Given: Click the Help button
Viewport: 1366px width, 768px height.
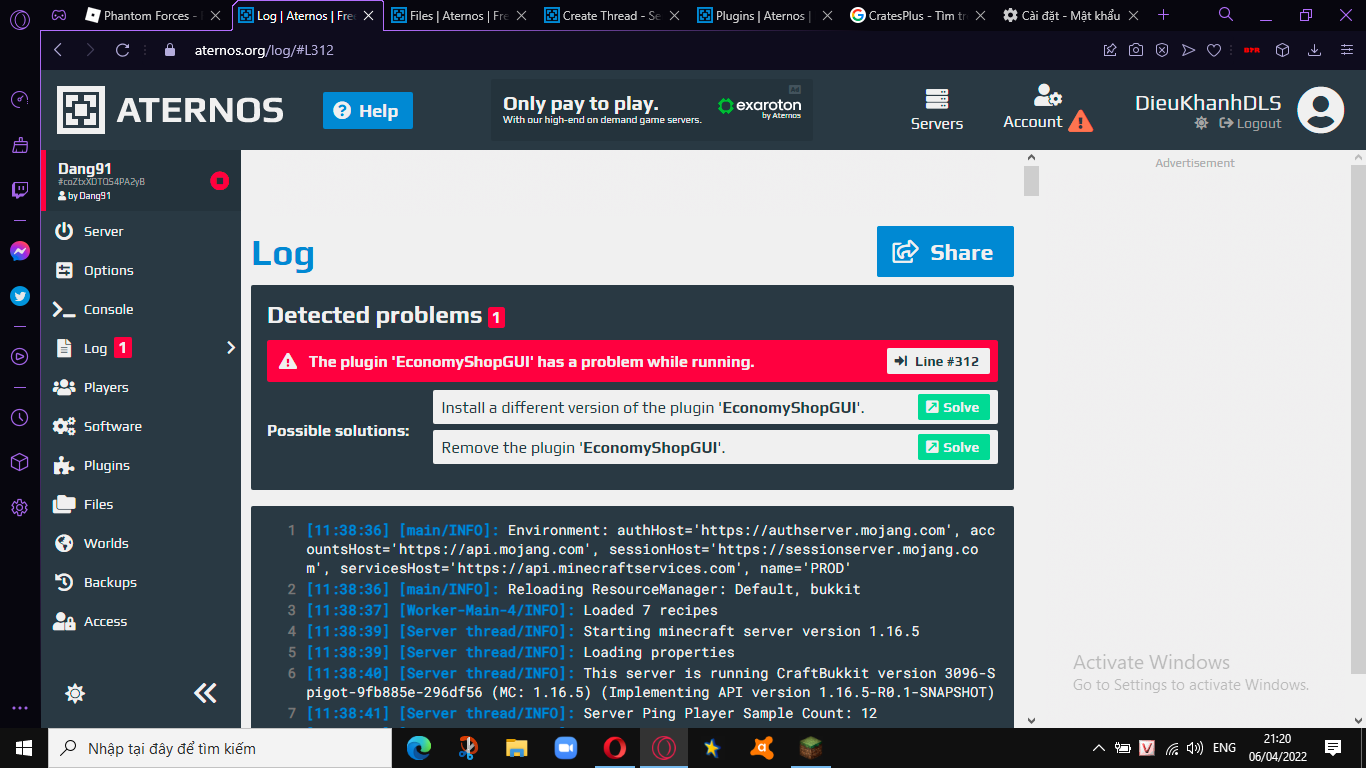Looking at the screenshot, I should 368,111.
